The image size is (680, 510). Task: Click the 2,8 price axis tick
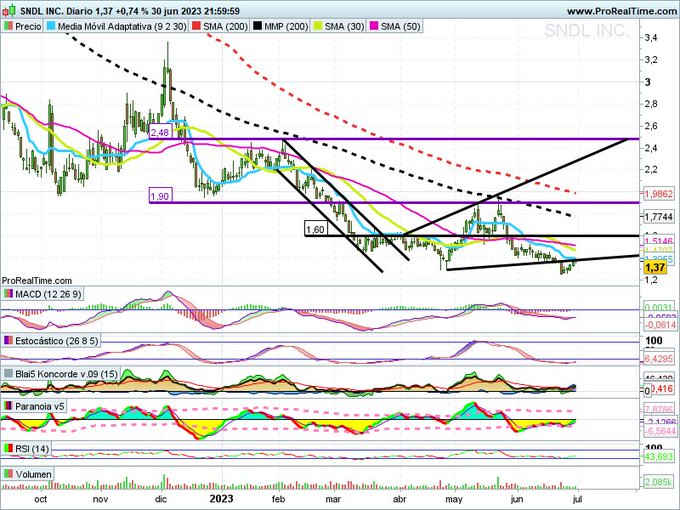click(x=651, y=104)
